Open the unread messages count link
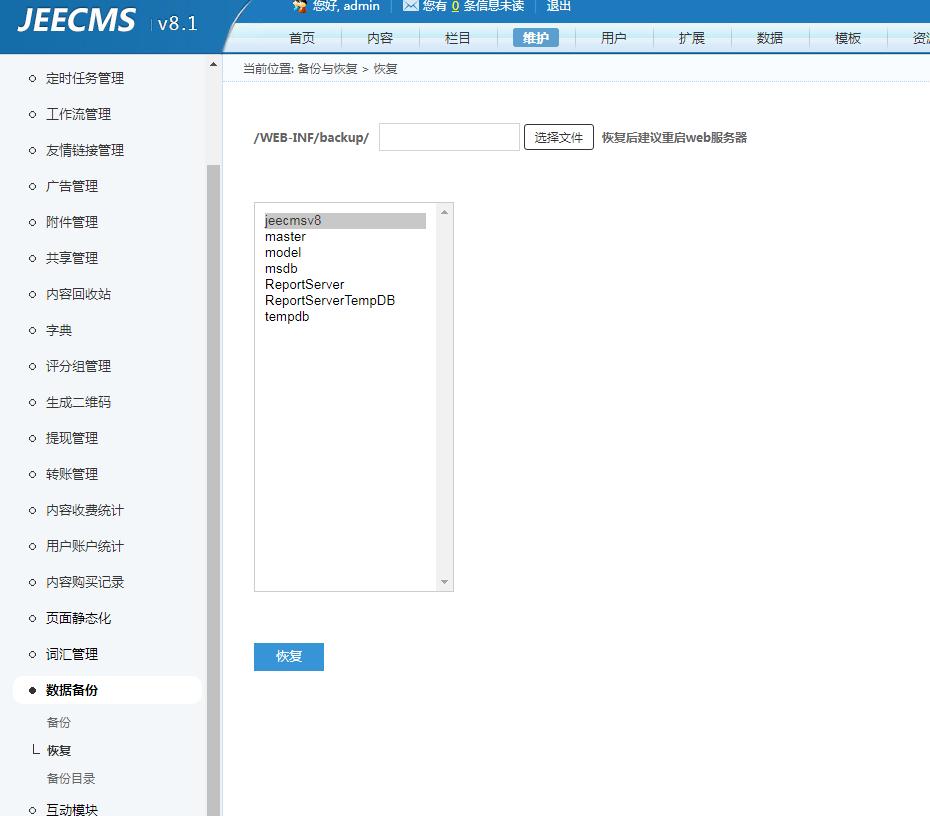This screenshot has width=930, height=816. click(x=455, y=6)
